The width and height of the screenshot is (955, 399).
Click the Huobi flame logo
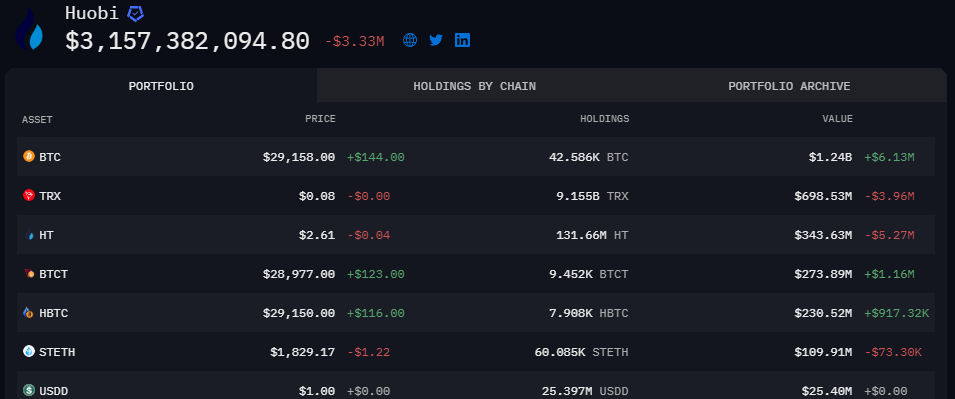click(30, 29)
